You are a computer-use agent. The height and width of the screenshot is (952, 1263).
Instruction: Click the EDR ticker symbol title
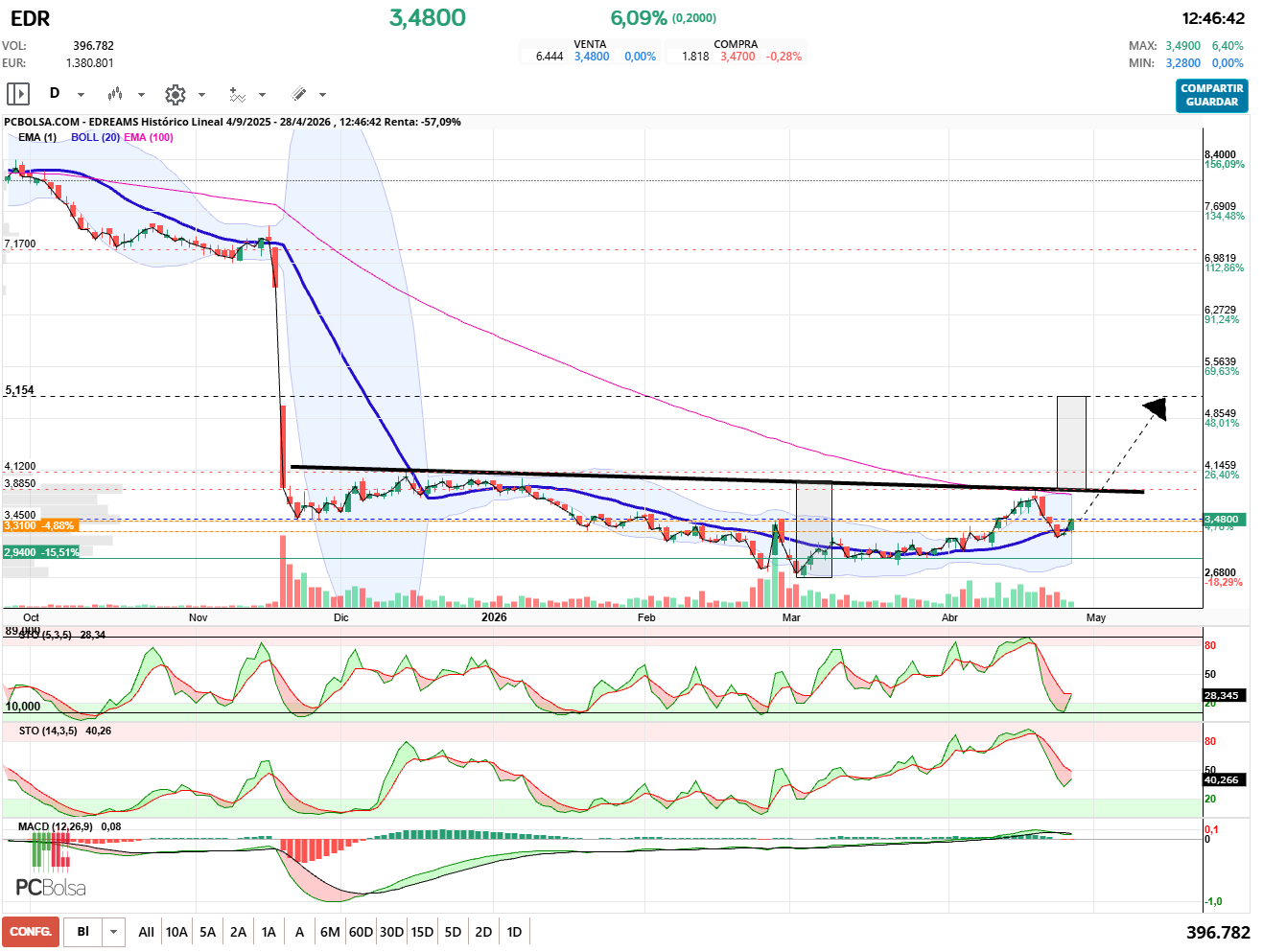coord(31,18)
